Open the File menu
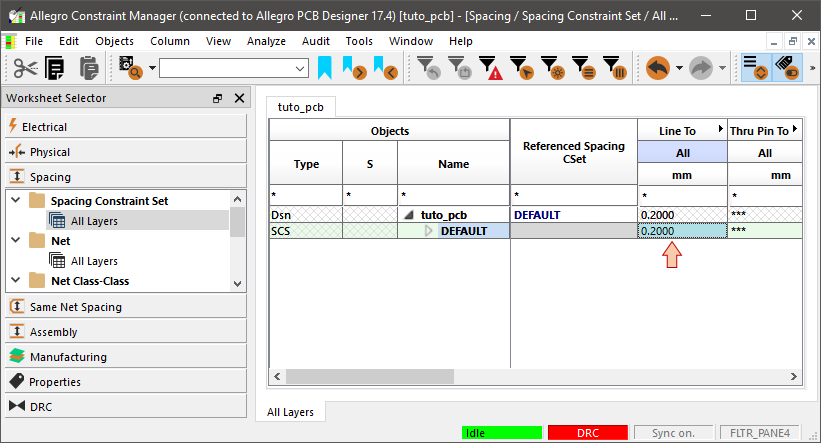The height and width of the screenshot is (443, 821). (x=34, y=41)
